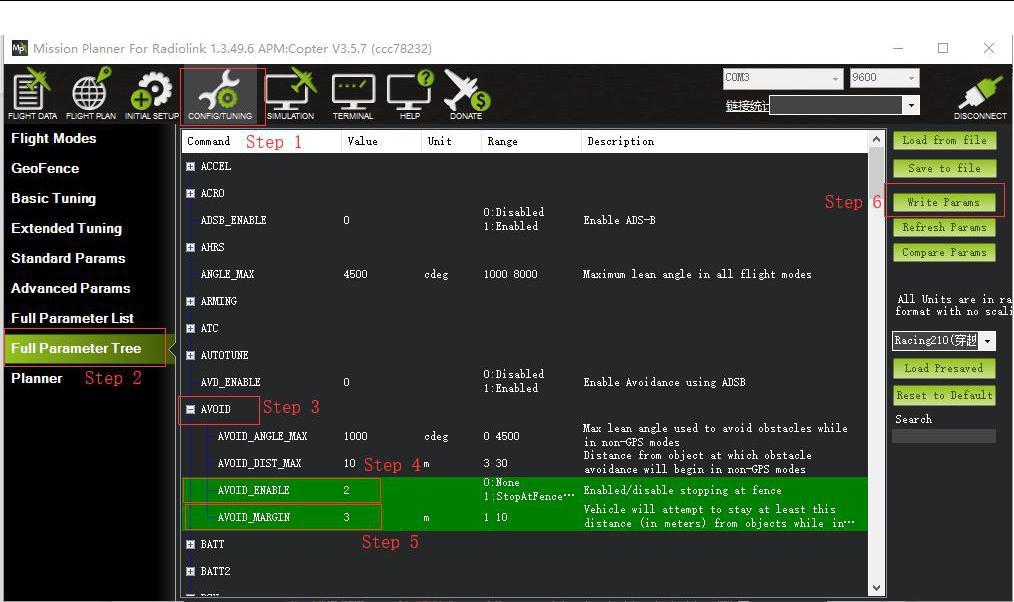Image resolution: width=1014 pixels, height=602 pixels.
Task: Click the parameter list scrollbar thumb
Action: pos(876,172)
